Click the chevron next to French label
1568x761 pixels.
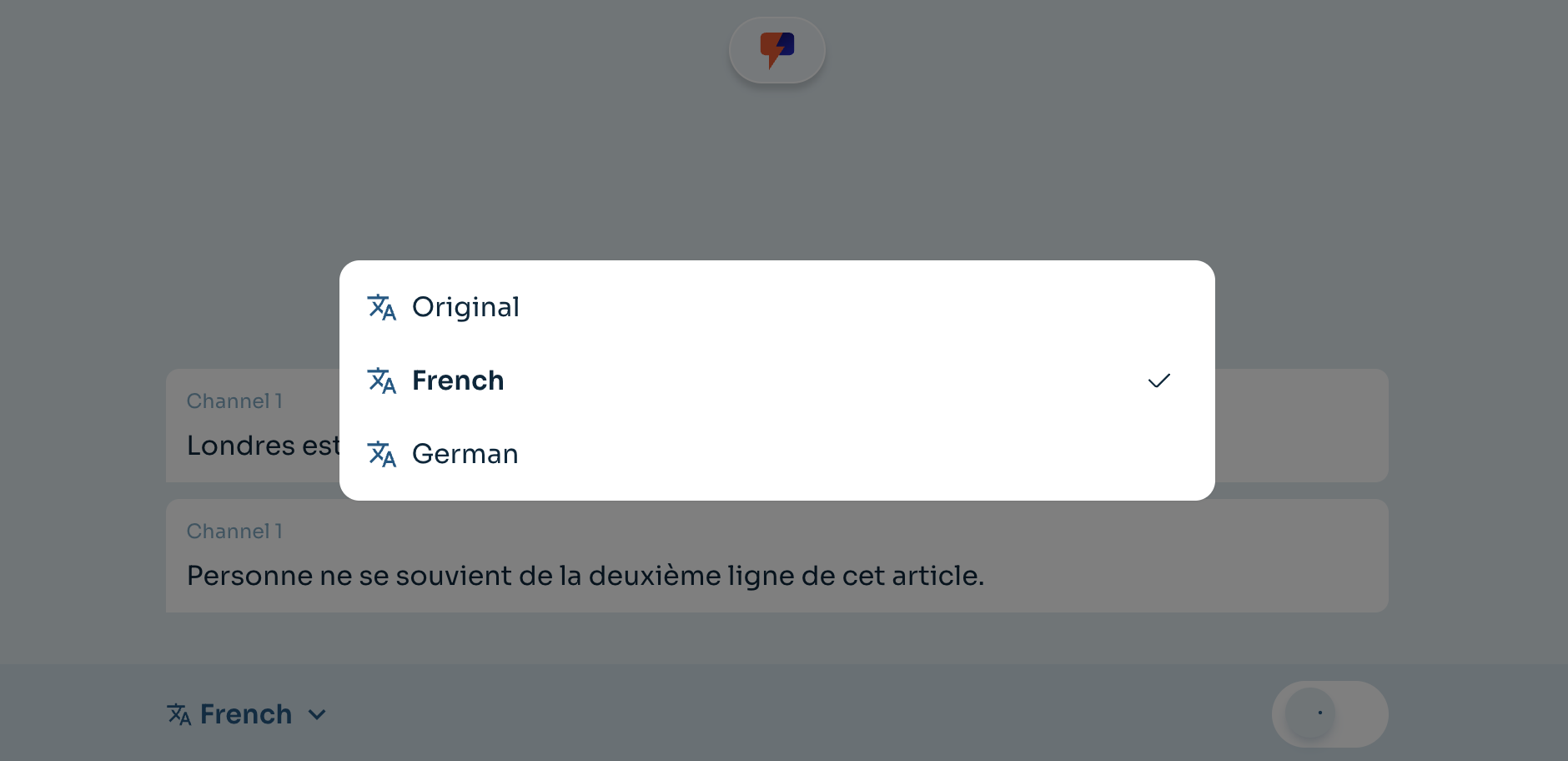(x=316, y=713)
